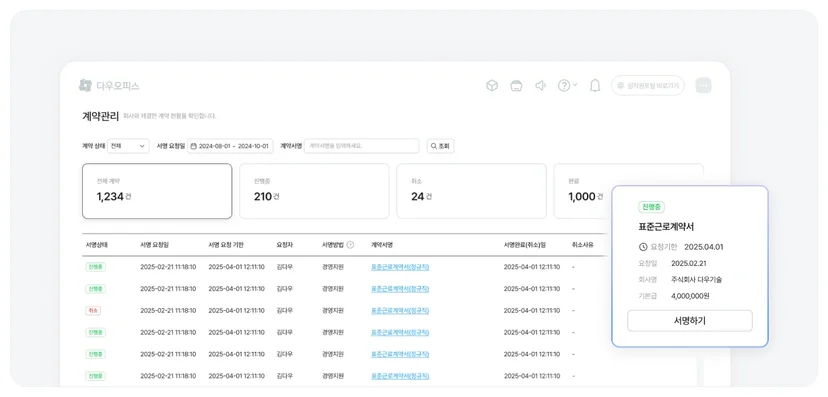Viewport: 828px width, 397px height.
Task: Click the 요청자 column header
Action: click(284, 245)
